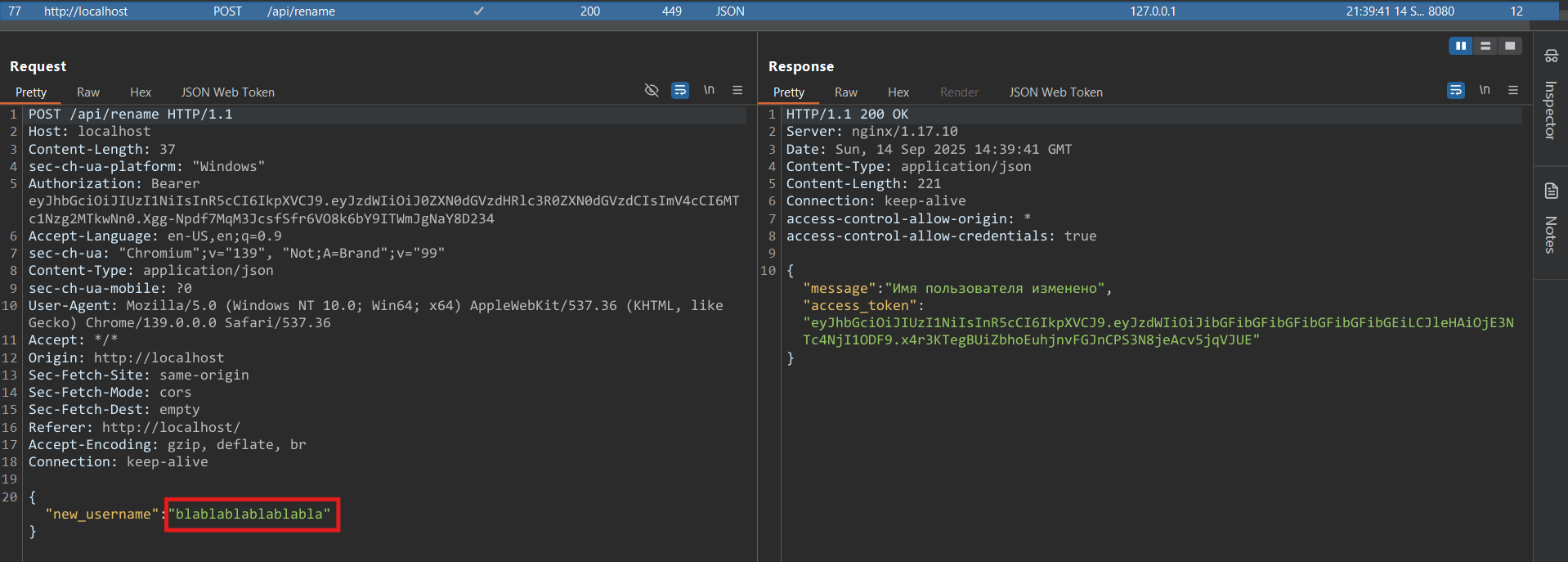Image resolution: width=1568 pixels, height=562 pixels.
Task: Select side-by-side layout icon
Action: pyautogui.click(x=1461, y=47)
